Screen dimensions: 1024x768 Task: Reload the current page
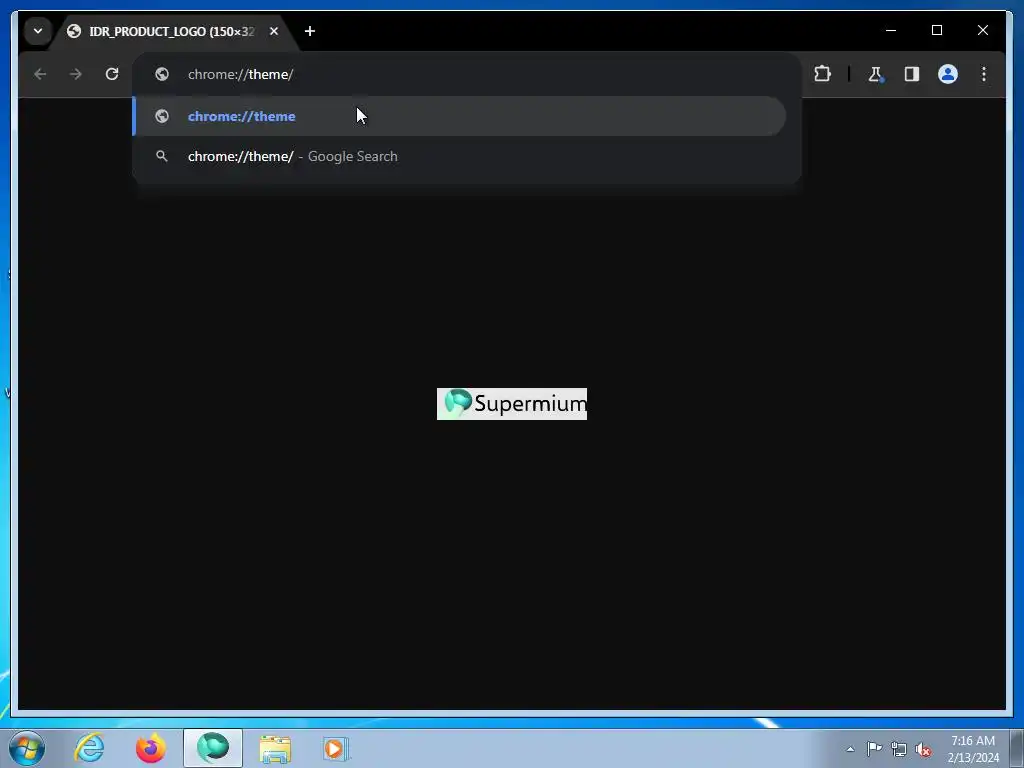click(112, 74)
